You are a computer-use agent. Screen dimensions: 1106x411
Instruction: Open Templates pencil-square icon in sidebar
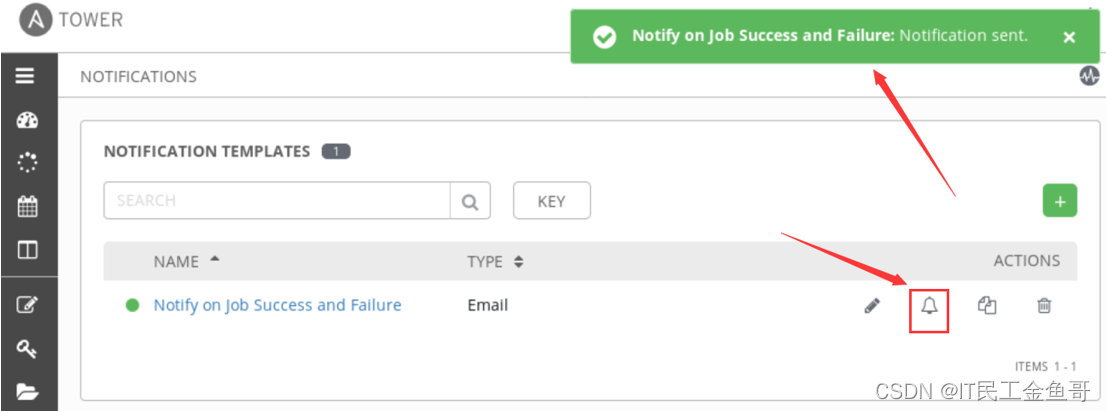(x=27, y=307)
